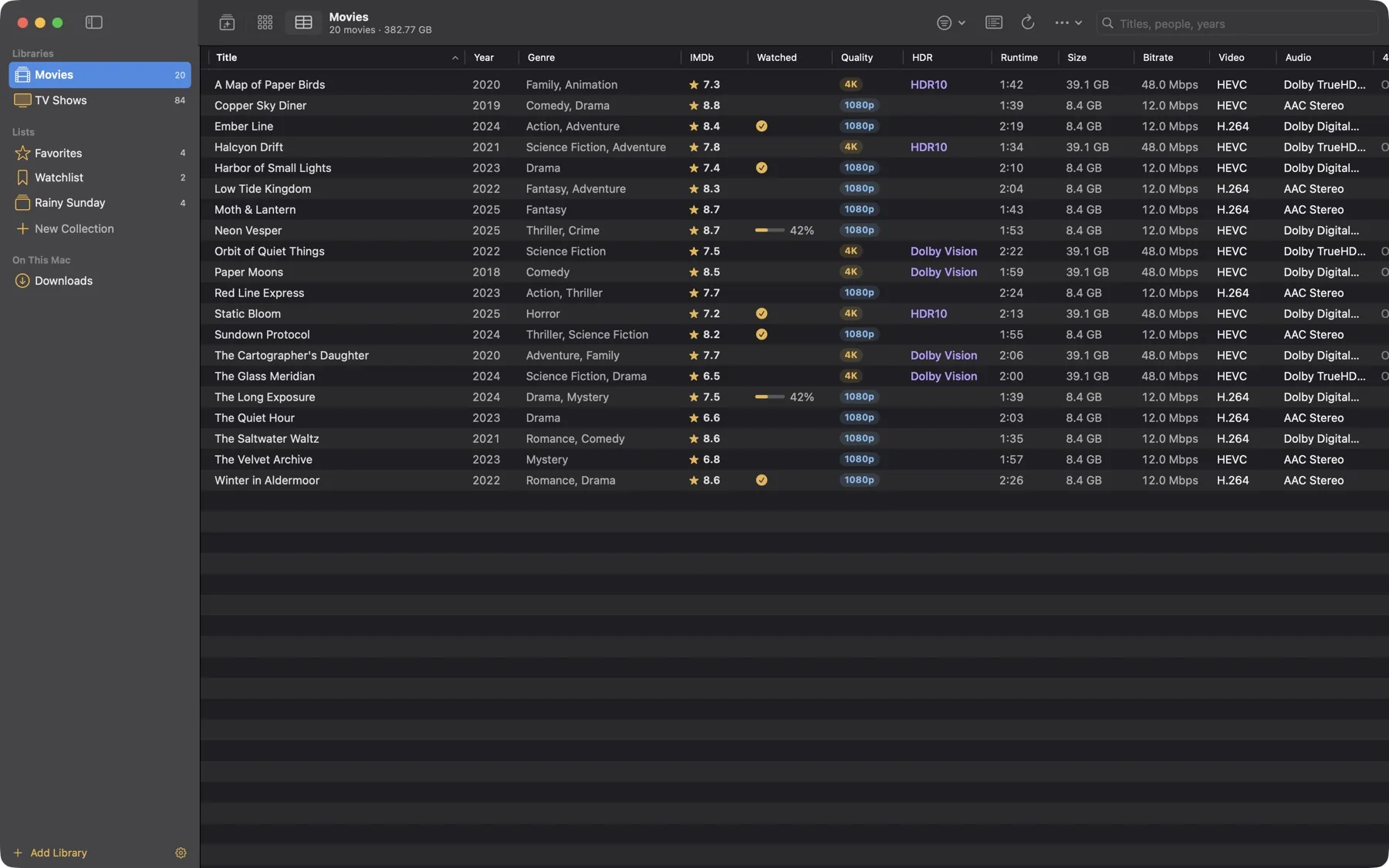Click the Dolby Vision label for The Glass Meridian
The height and width of the screenshot is (868, 1389).
click(944, 377)
